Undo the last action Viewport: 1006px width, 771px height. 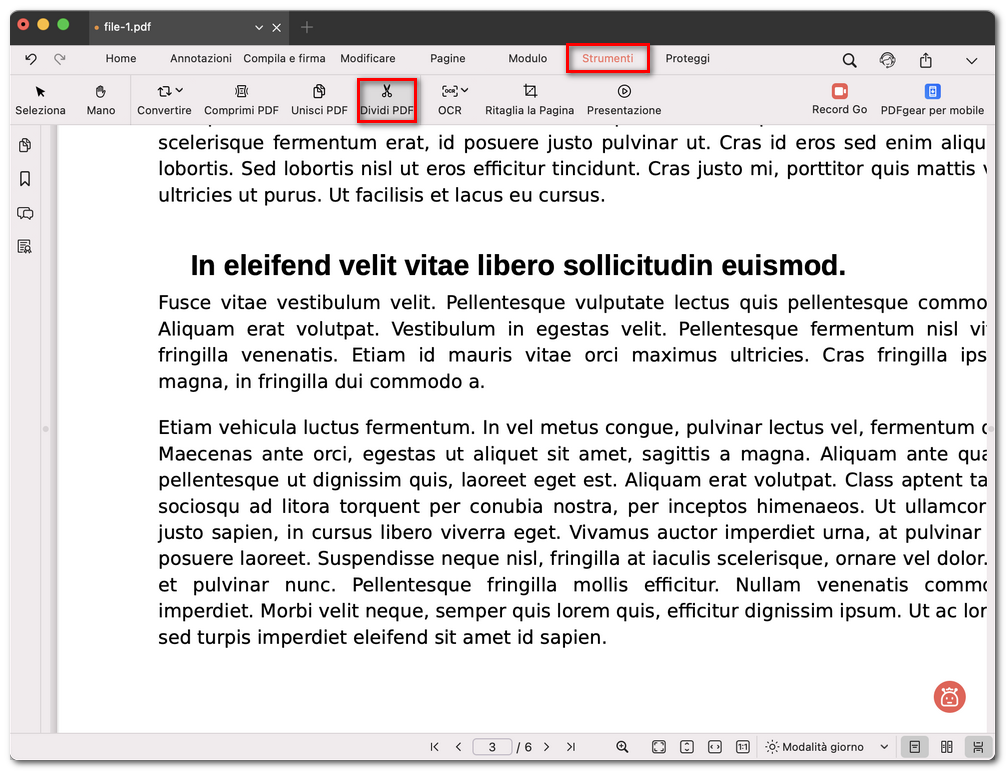coord(31,59)
